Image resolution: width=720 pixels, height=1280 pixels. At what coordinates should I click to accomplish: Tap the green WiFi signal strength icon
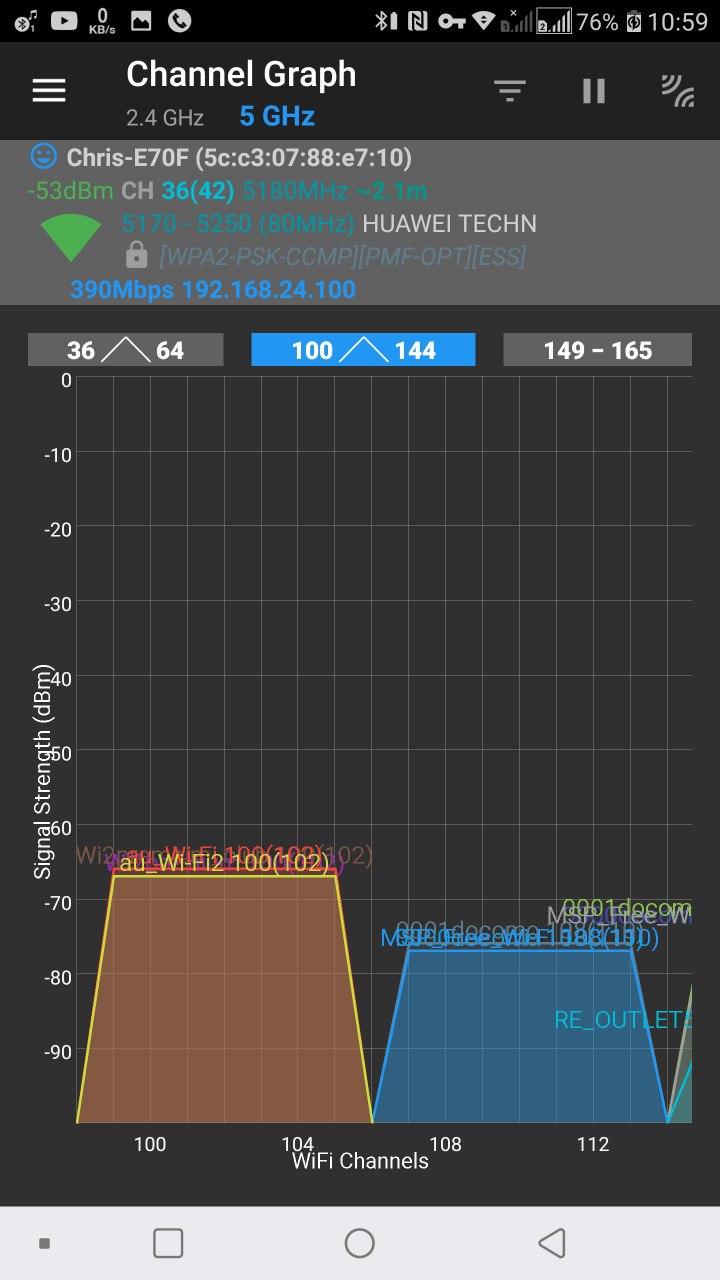pos(71,238)
